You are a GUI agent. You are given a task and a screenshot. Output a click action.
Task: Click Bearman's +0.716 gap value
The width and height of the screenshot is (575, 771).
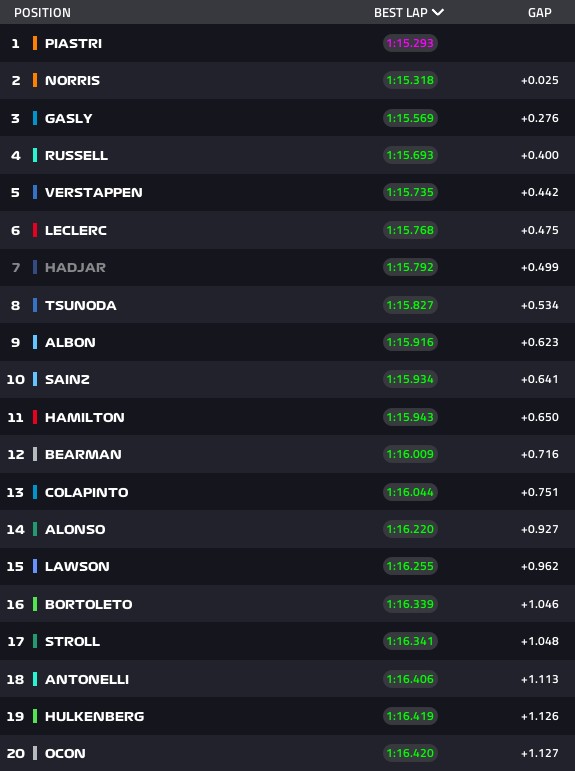pyautogui.click(x=540, y=454)
